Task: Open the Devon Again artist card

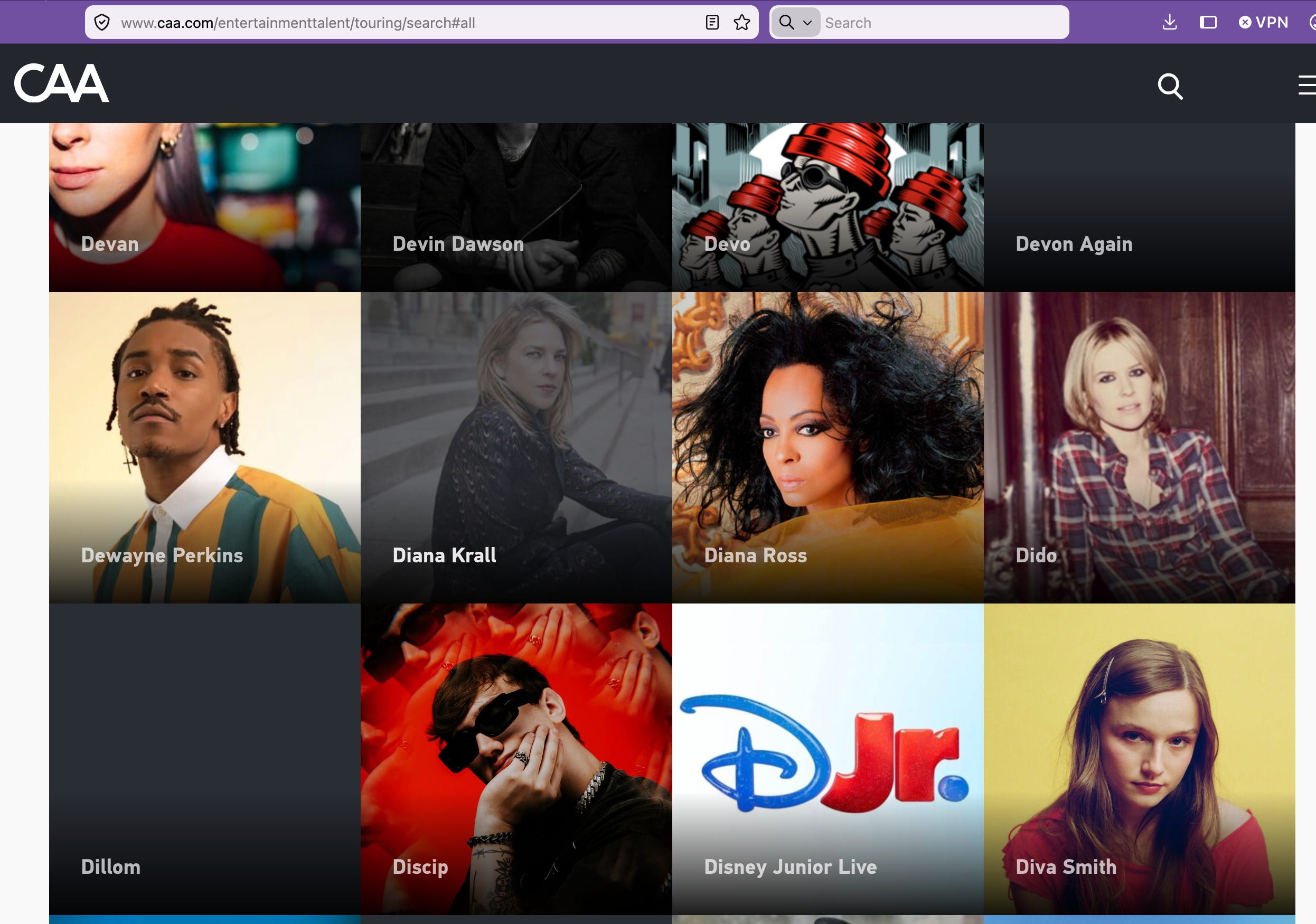Action: 1140,208
